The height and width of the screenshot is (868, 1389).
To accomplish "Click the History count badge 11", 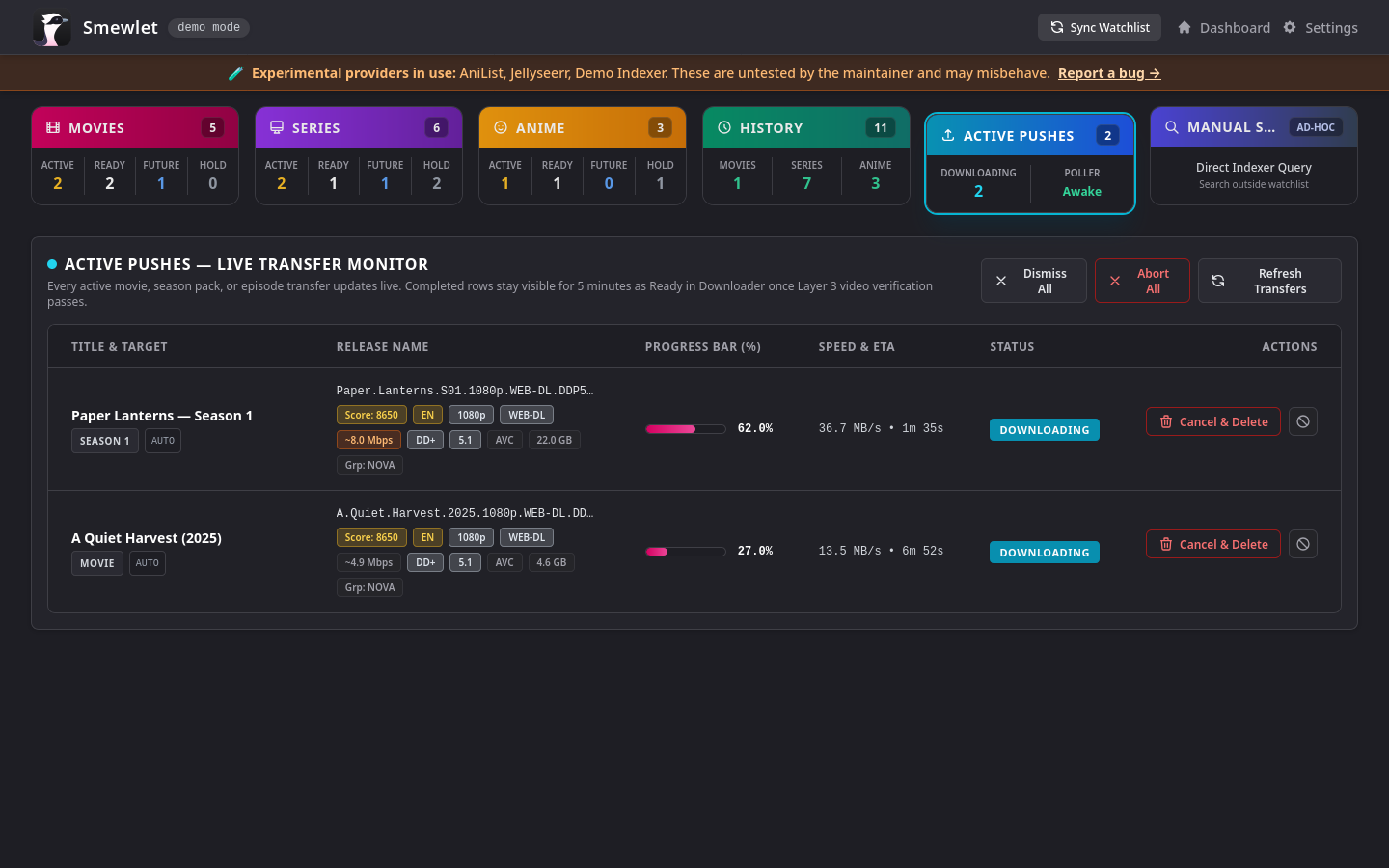I will 881,127.
